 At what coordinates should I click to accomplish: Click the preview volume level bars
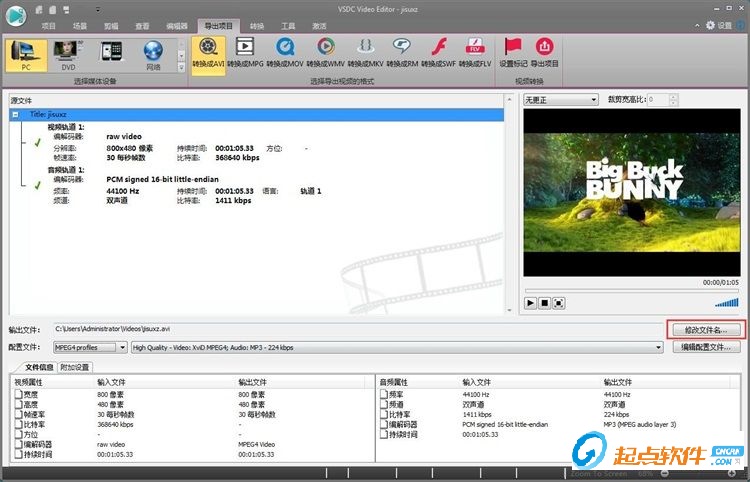tap(727, 303)
